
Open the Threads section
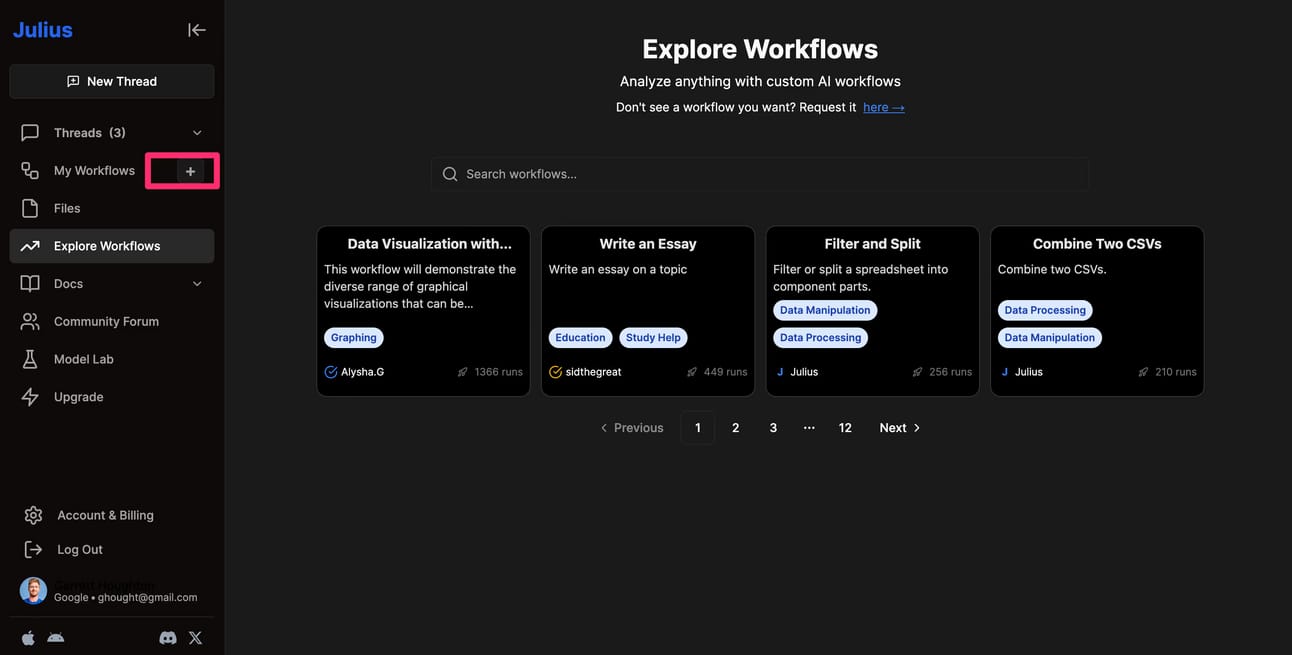pyautogui.click(x=112, y=133)
